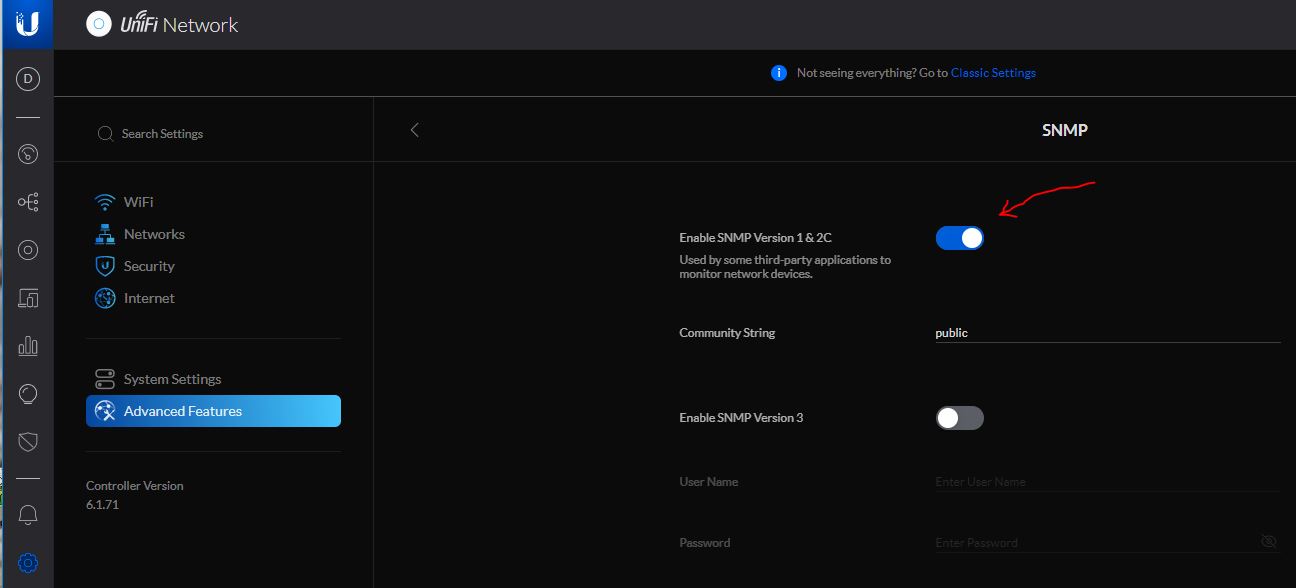Open Internet settings

pos(135,298)
